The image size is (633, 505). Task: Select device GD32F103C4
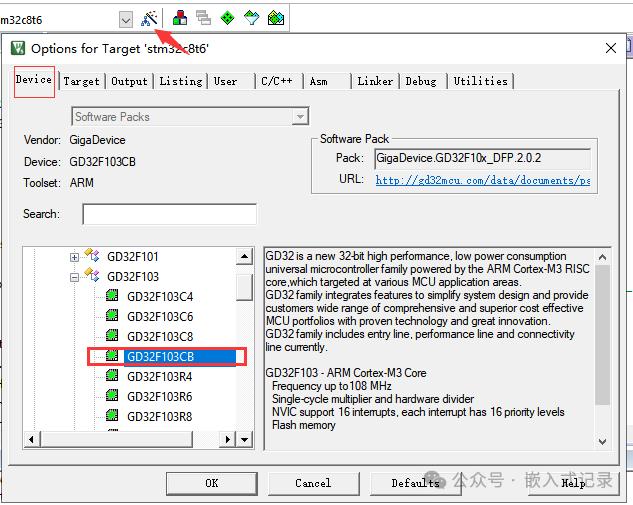160,297
